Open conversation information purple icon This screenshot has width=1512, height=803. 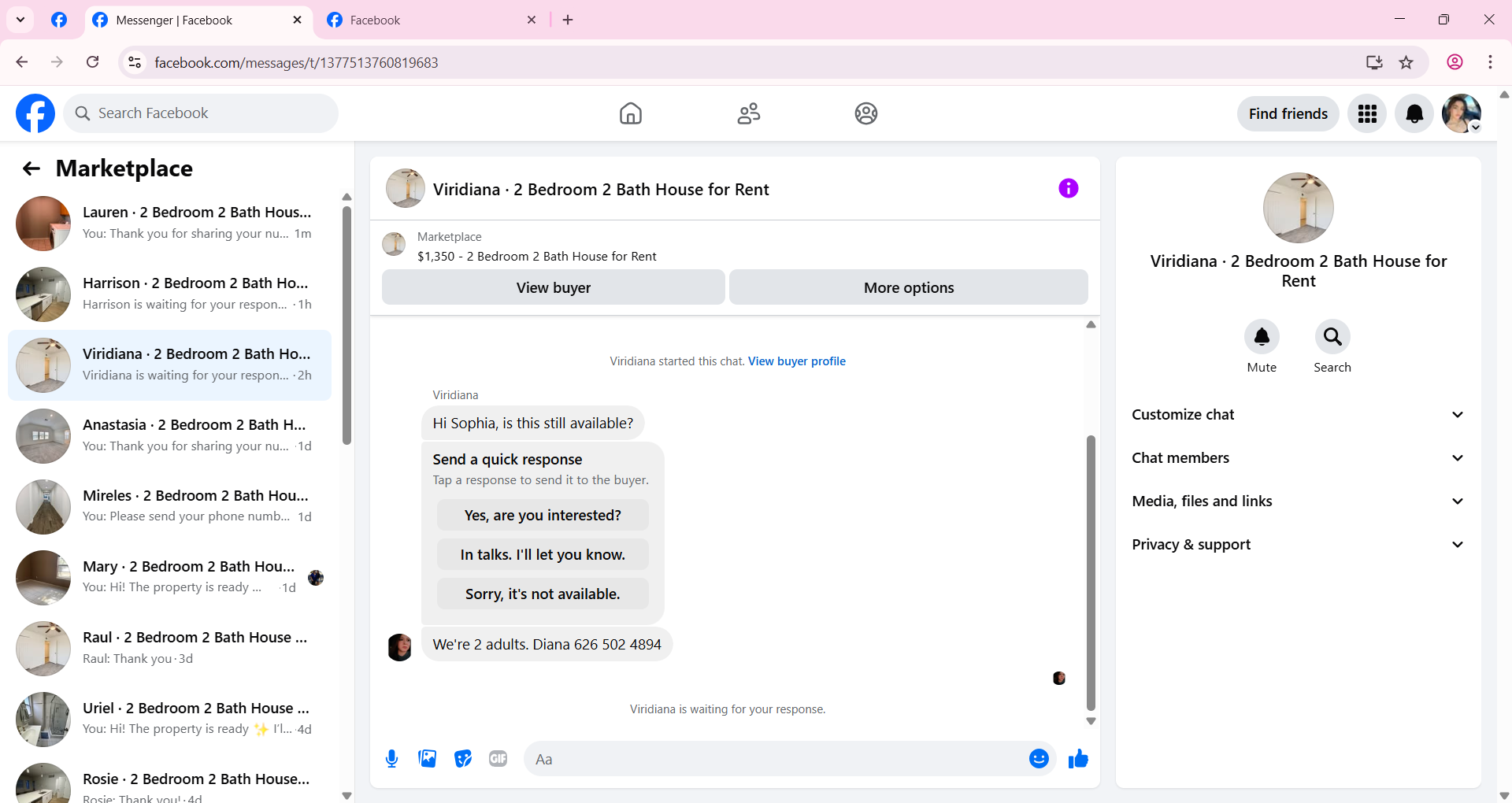[x=1068, y=188]
